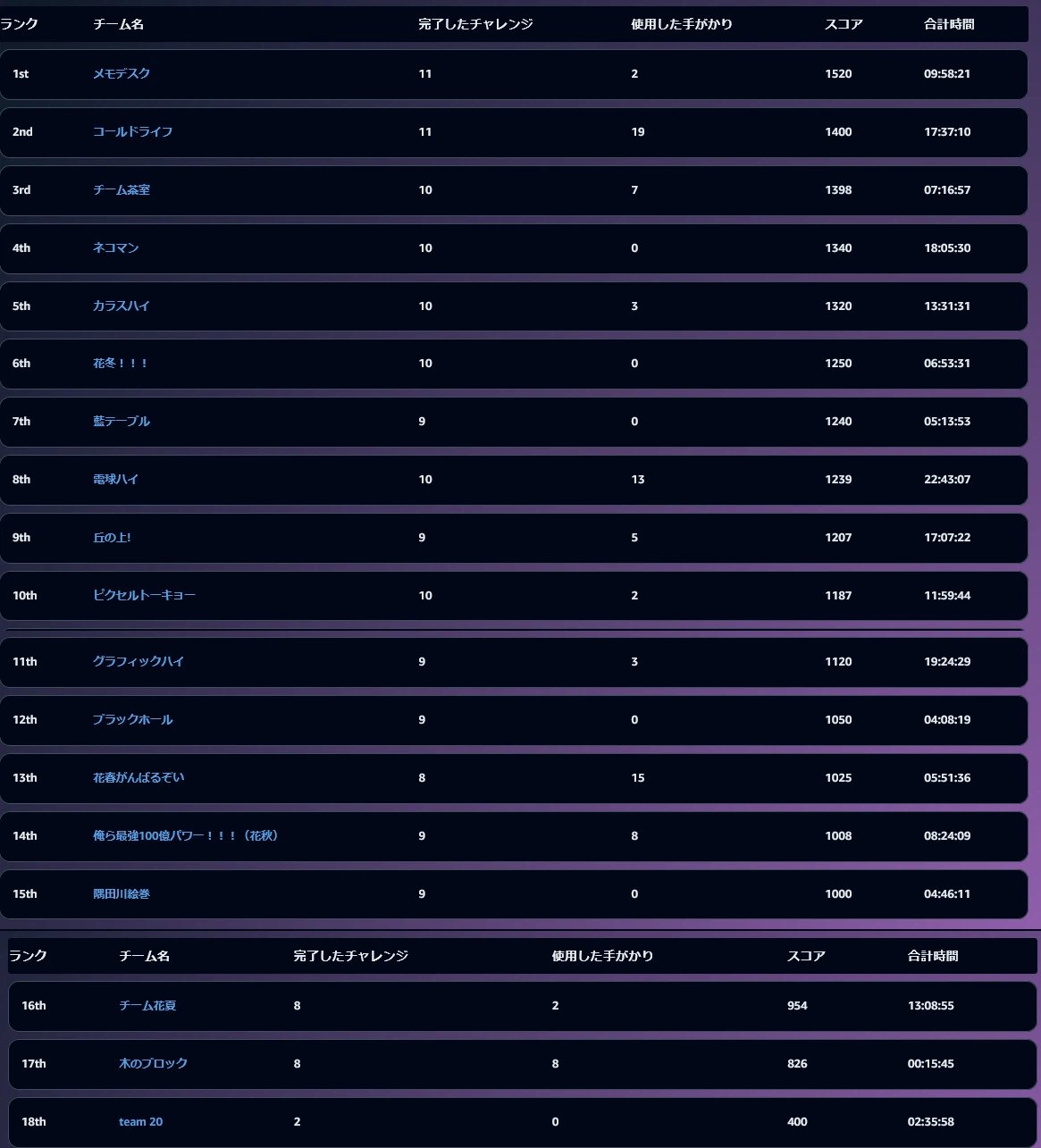Click 合計時間 header above the 16th-place row

click(x=933, y=956)
